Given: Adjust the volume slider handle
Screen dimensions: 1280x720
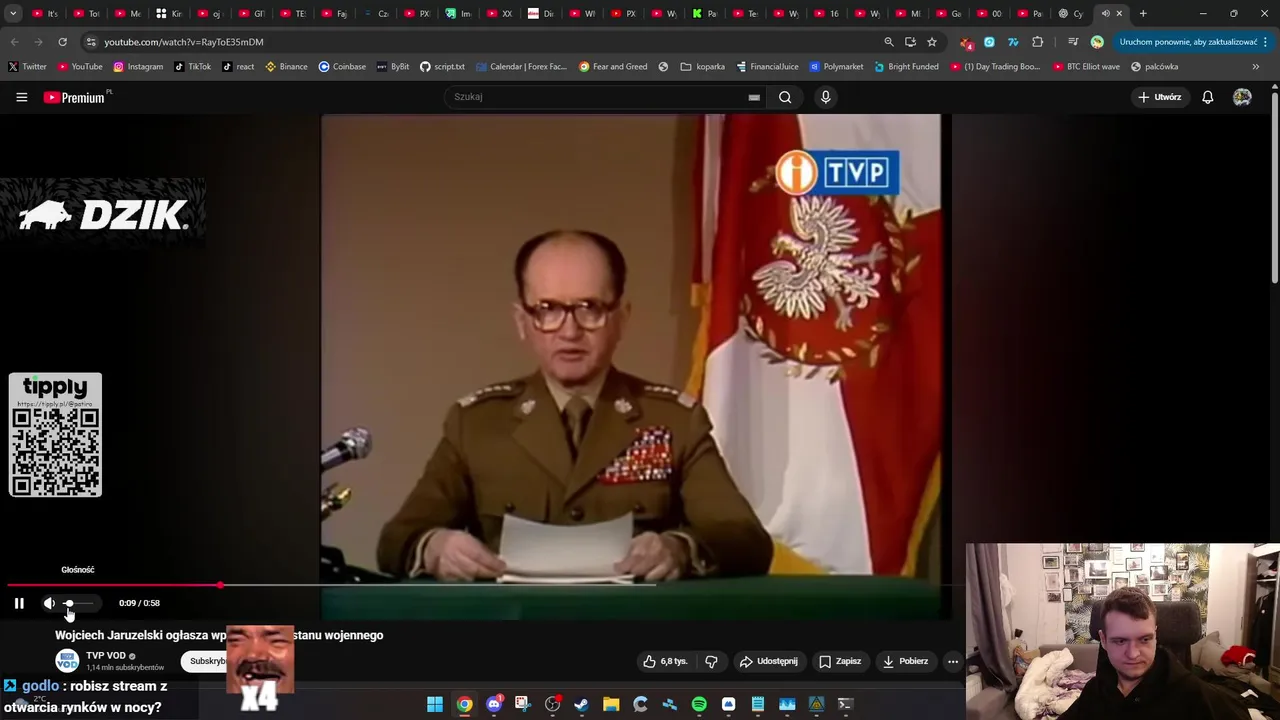Looking at the screenshot, I should pyautogui.click(x=69, y=603).
